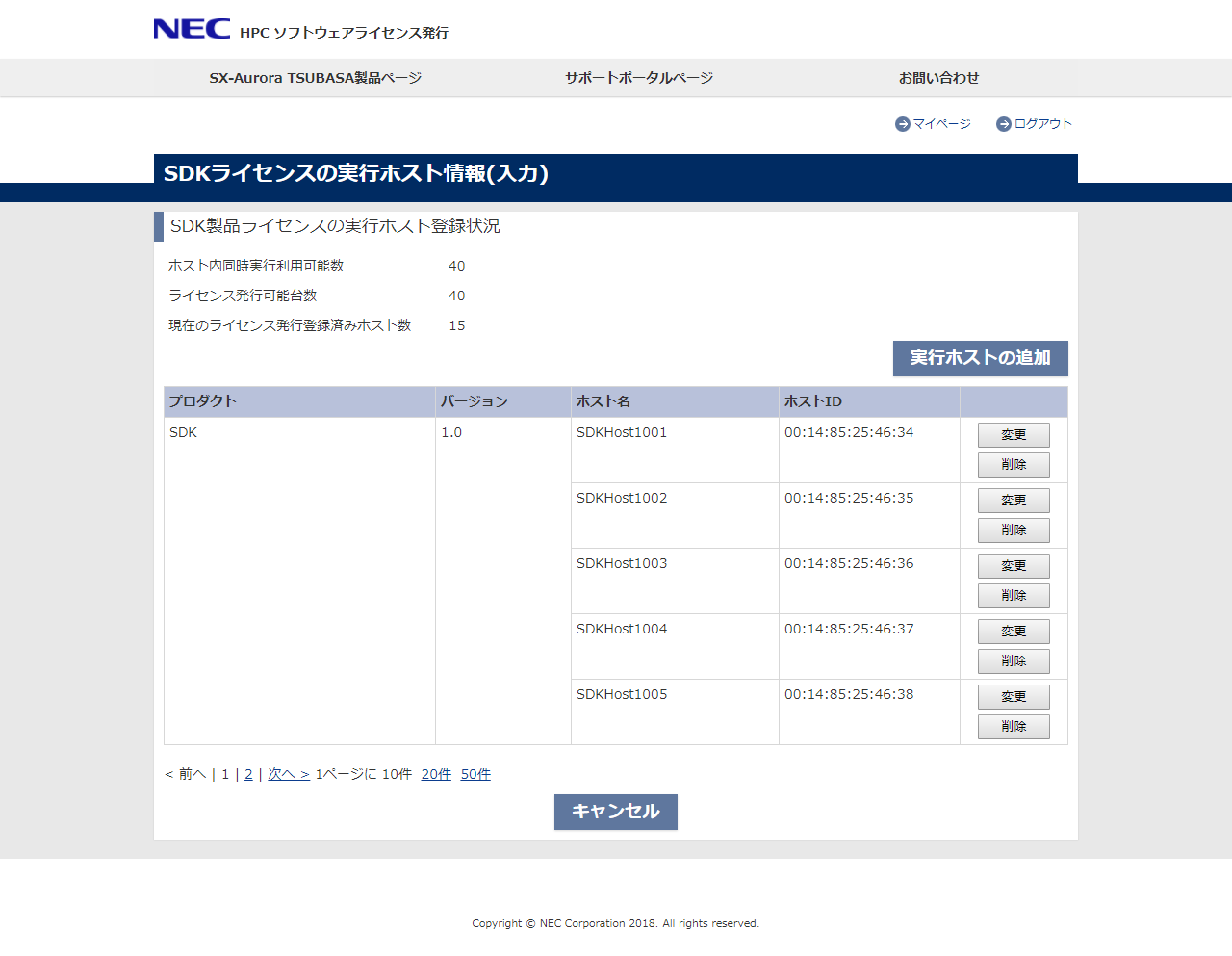Click the current page number 1

click(x=225, y=774)
